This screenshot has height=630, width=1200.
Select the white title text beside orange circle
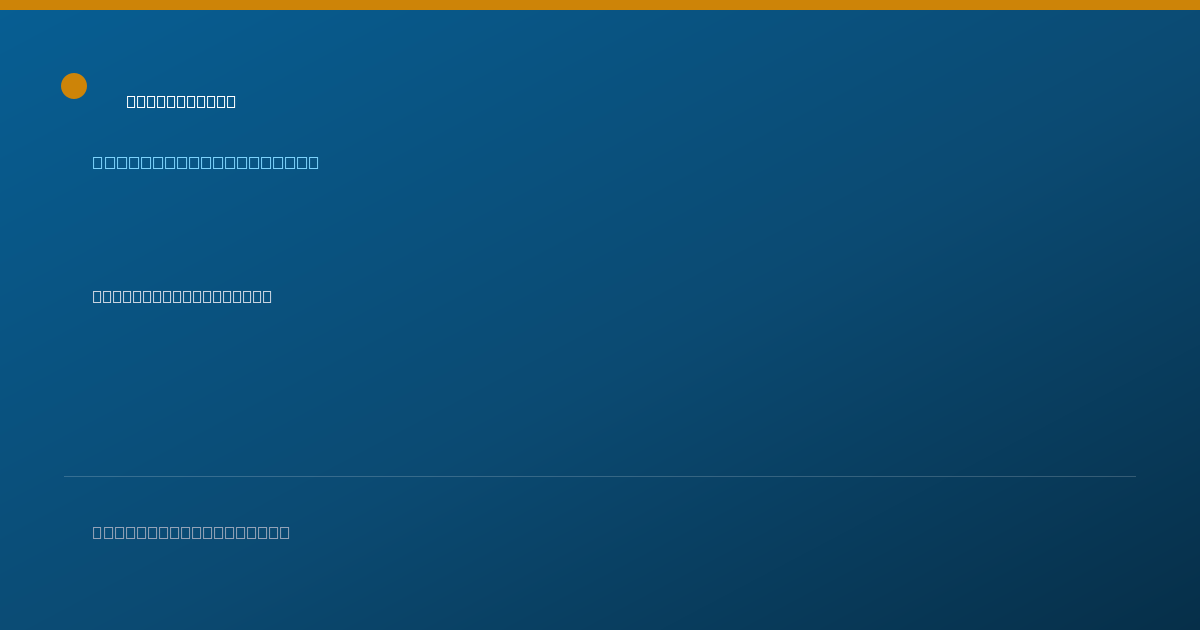(x=181, y=101)
